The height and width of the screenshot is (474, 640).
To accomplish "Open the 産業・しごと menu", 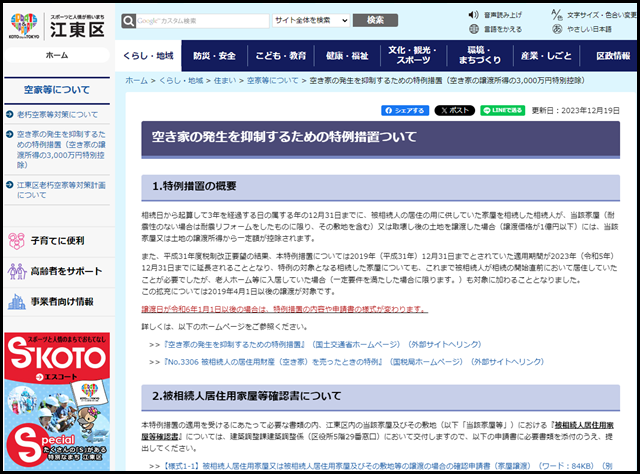I will 546,56.
